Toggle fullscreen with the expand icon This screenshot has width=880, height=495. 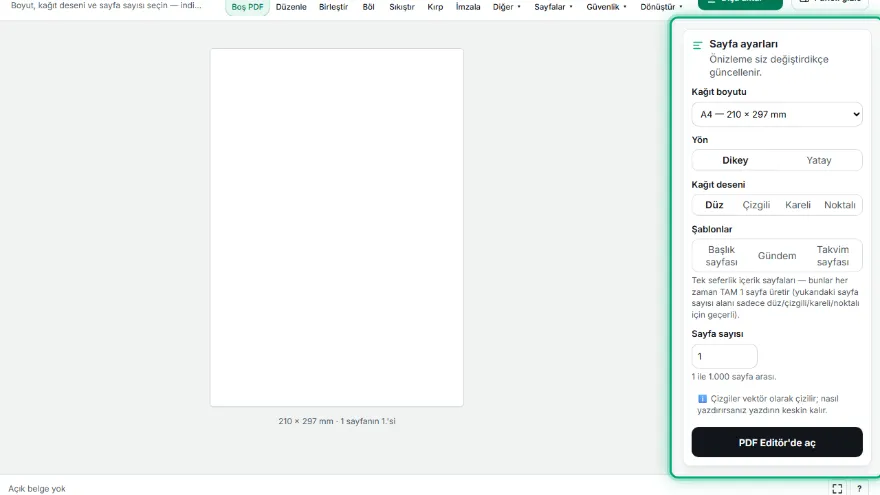pyautogui.click(x=837, y=488)
